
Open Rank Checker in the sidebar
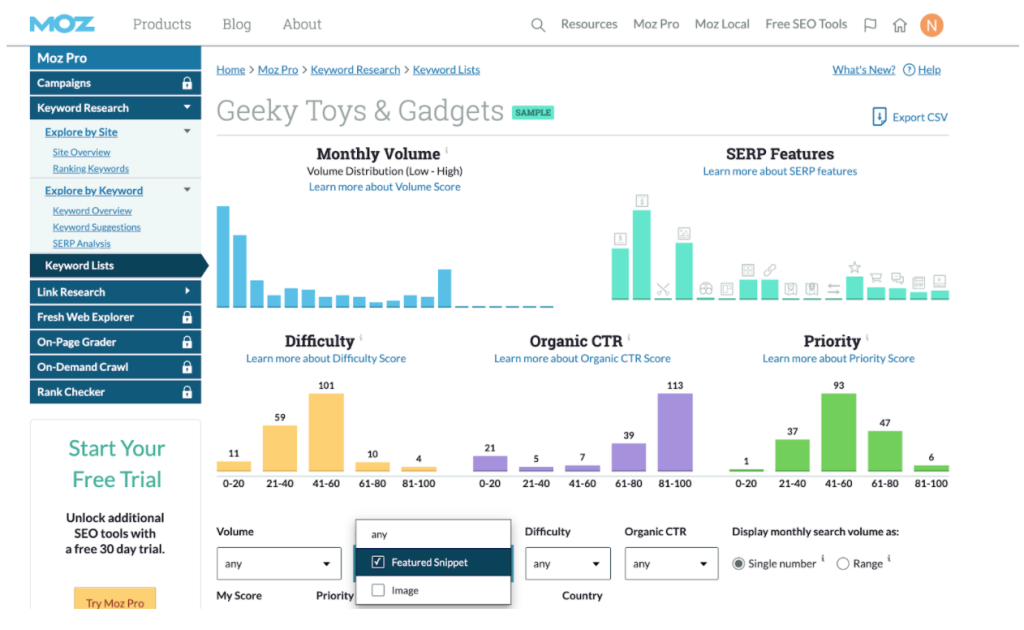coord(116,392)
